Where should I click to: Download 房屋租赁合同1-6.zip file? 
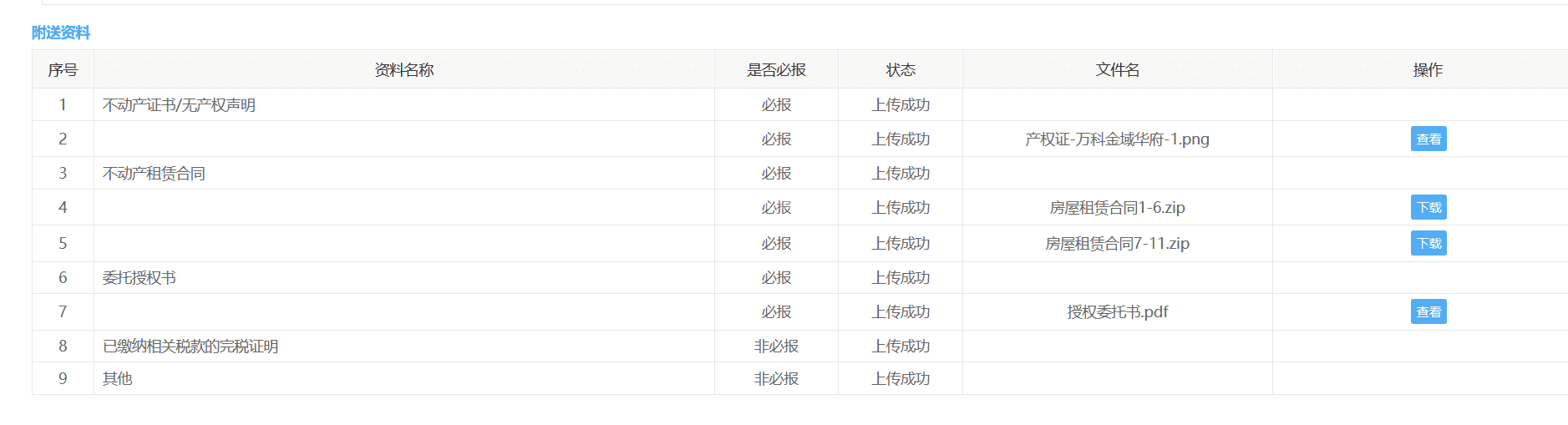pyautogui.click(x=1428, y=207)
